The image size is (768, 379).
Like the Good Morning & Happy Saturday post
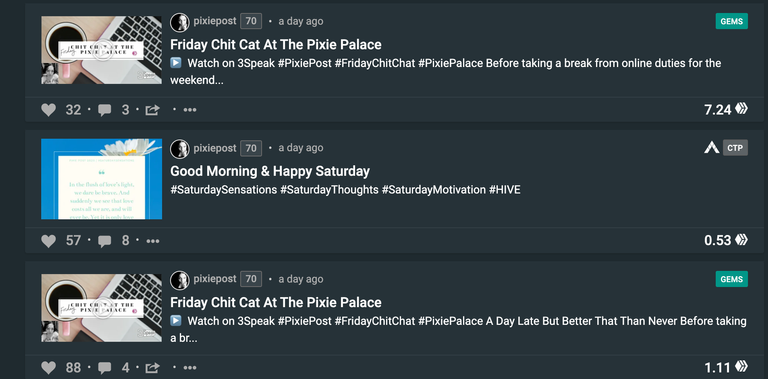coord(48,241)
